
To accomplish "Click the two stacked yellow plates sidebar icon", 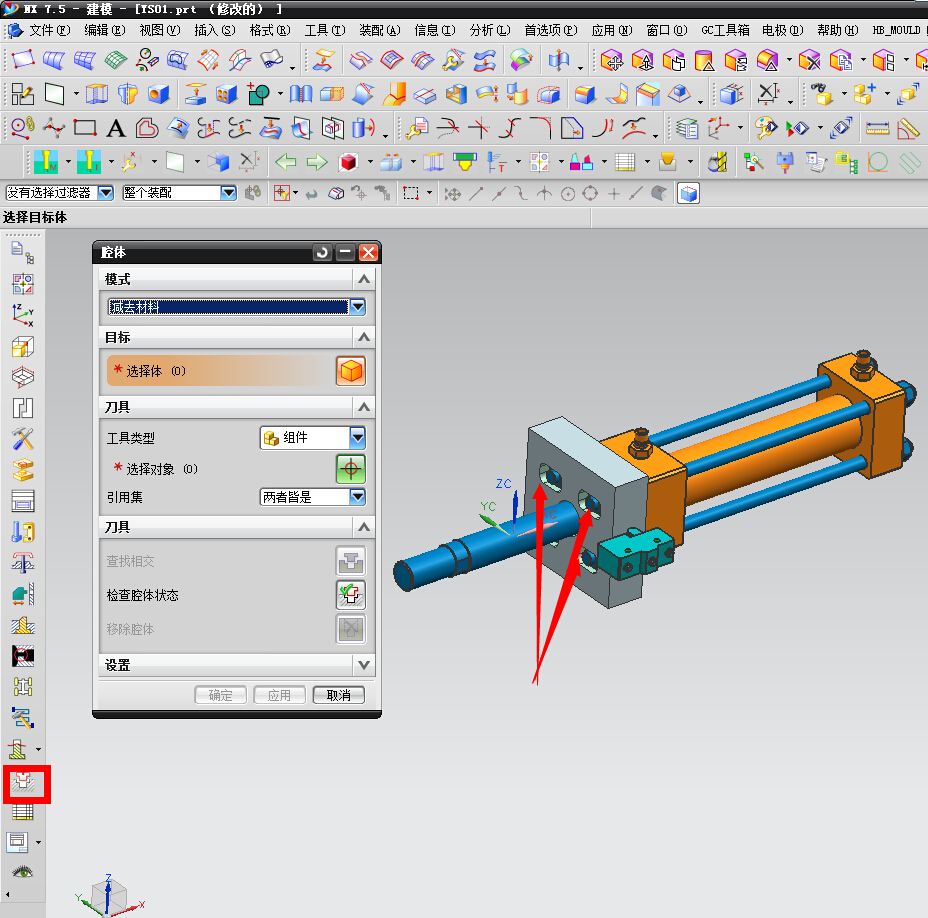I will point(23,471).
